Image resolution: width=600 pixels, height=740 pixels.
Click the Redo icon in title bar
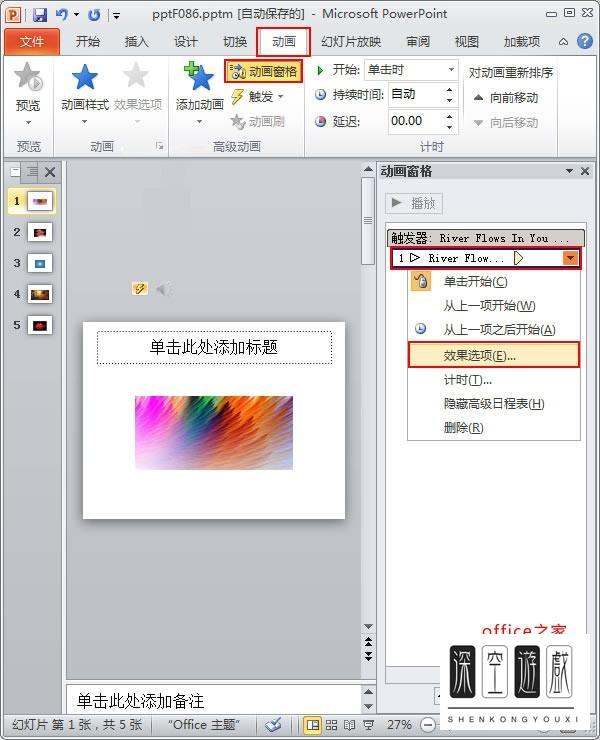94,15
